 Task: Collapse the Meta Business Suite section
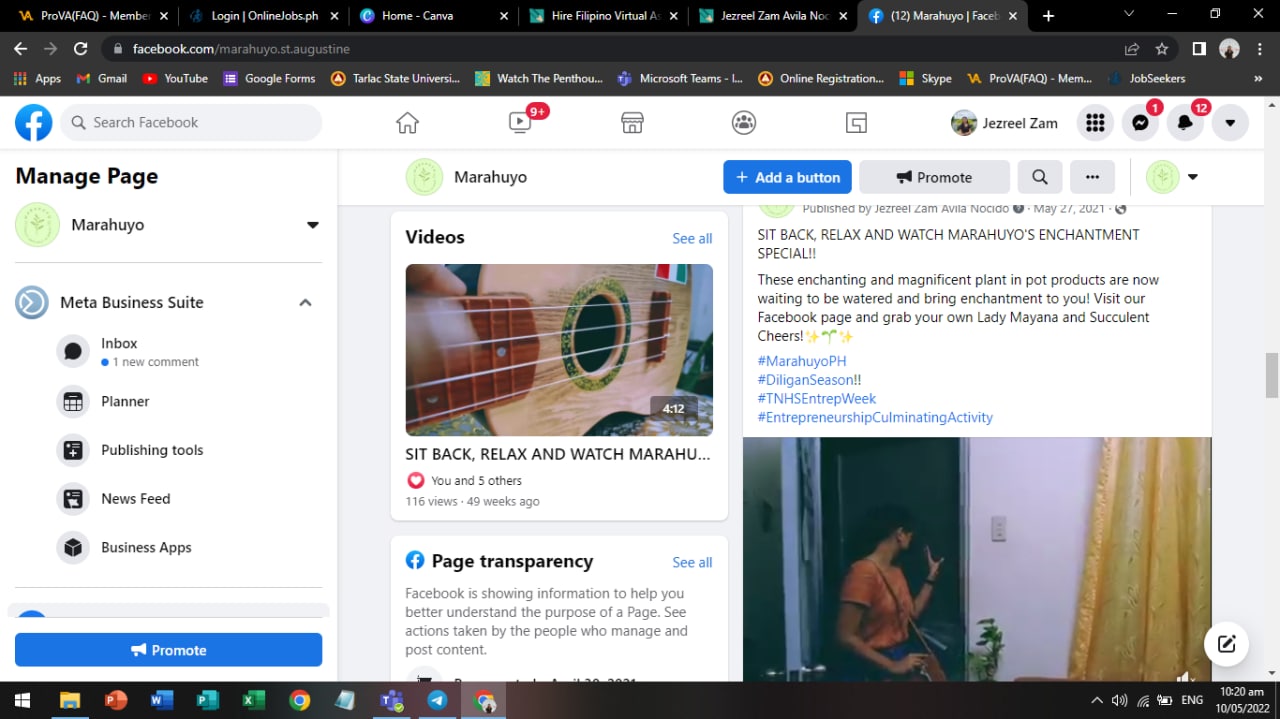pos(306,302)
